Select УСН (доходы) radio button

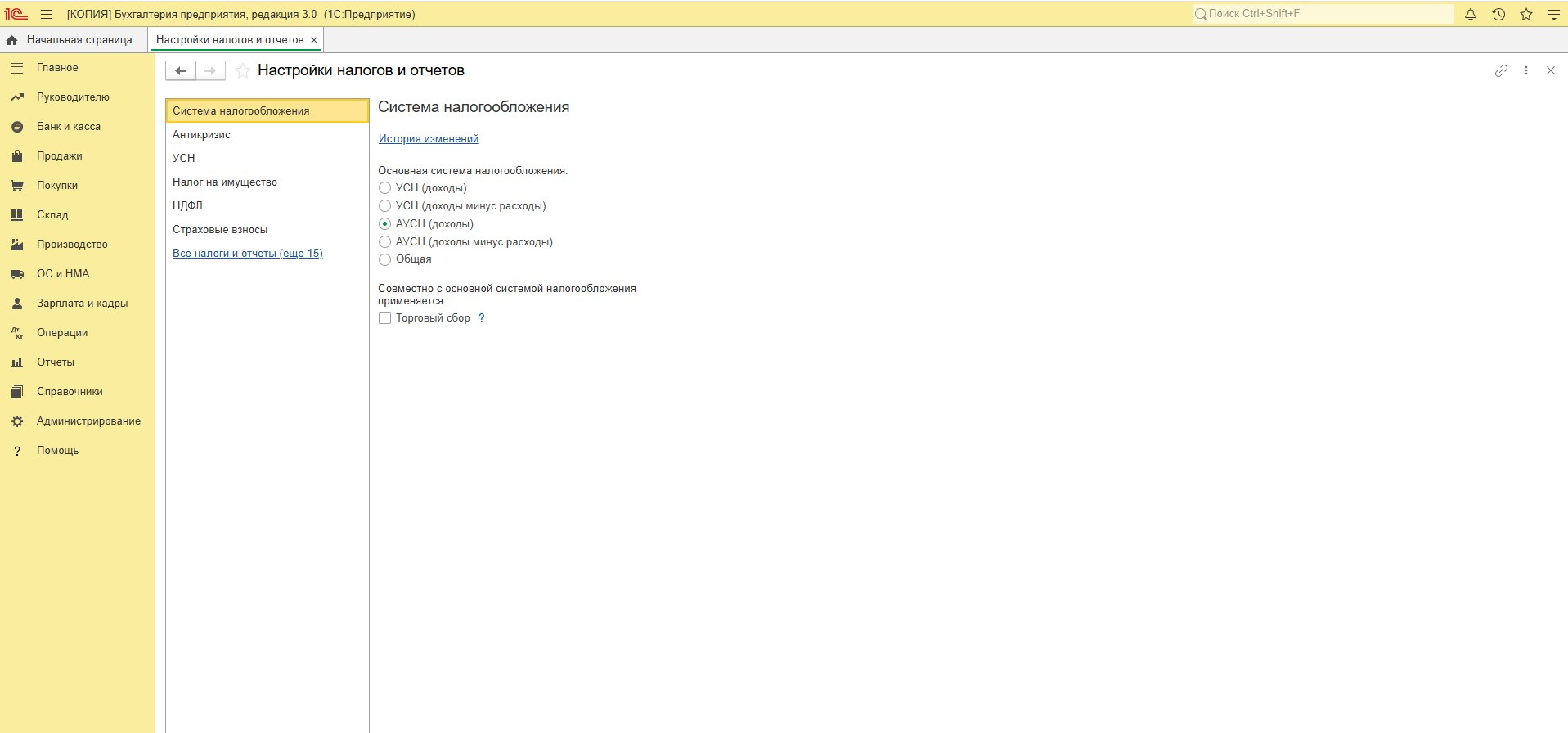pyautogui.click(x=384, y=188)
